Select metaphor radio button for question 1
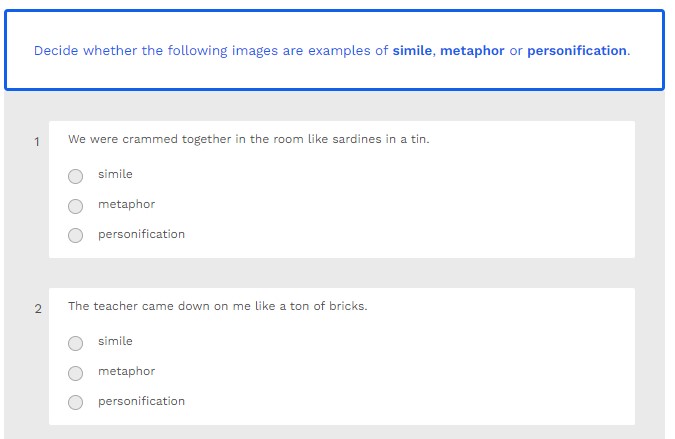 pos(76,206)
